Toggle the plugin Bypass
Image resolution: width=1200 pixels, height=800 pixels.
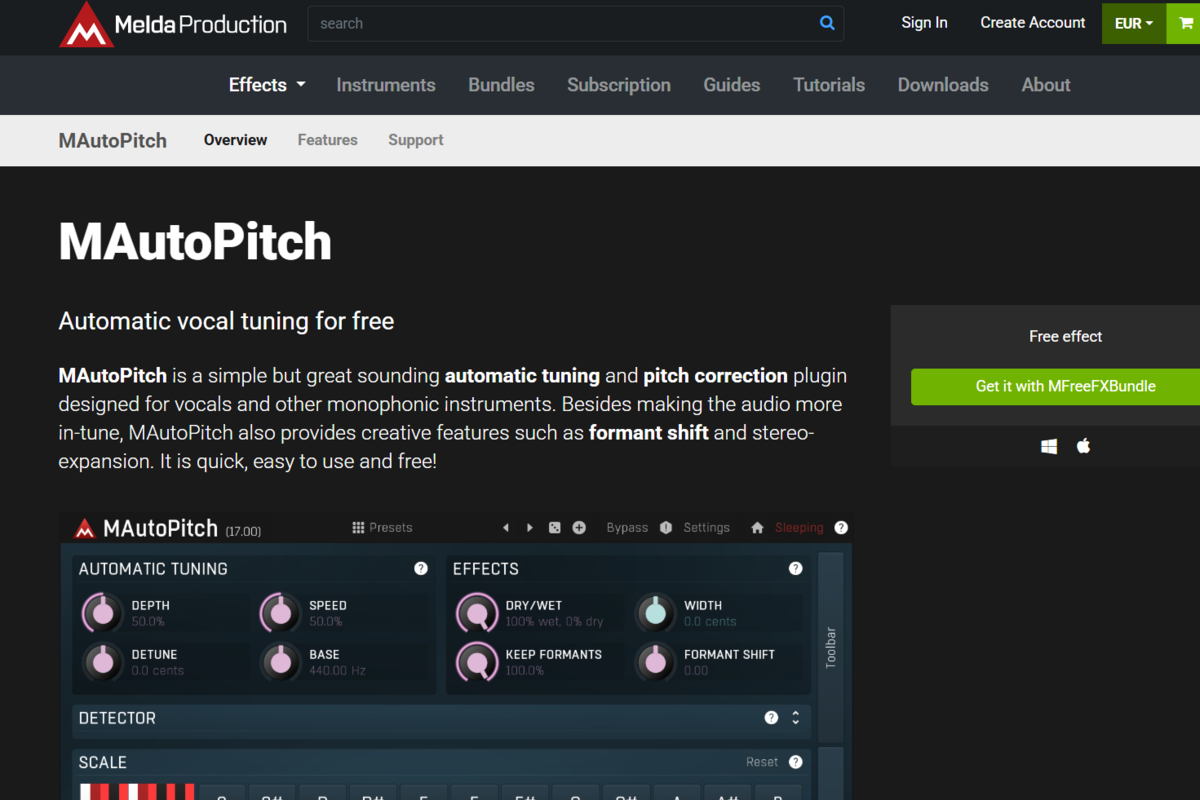pos(627,528)
